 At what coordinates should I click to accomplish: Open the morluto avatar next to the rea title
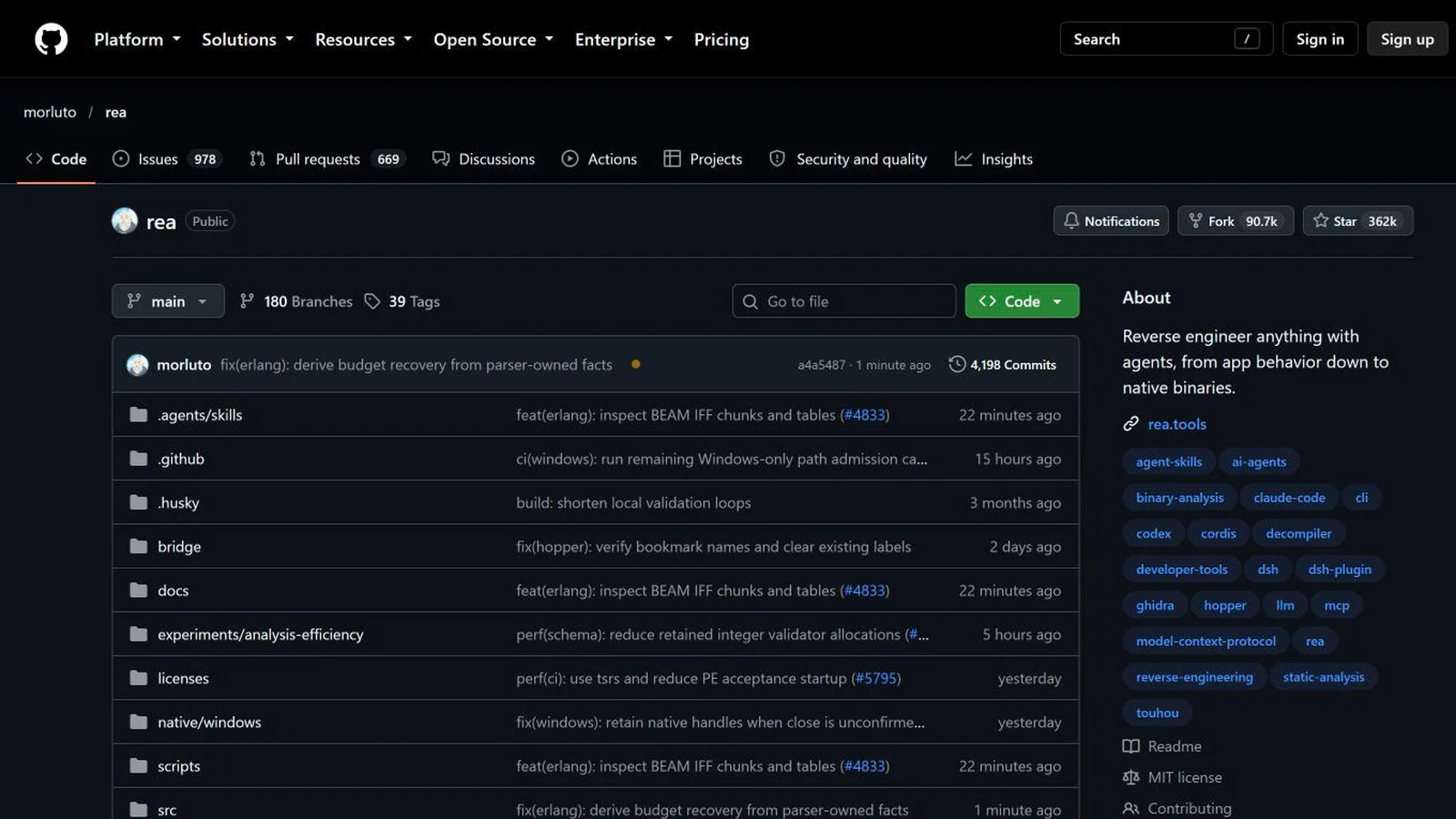click(x=125, y=221)
